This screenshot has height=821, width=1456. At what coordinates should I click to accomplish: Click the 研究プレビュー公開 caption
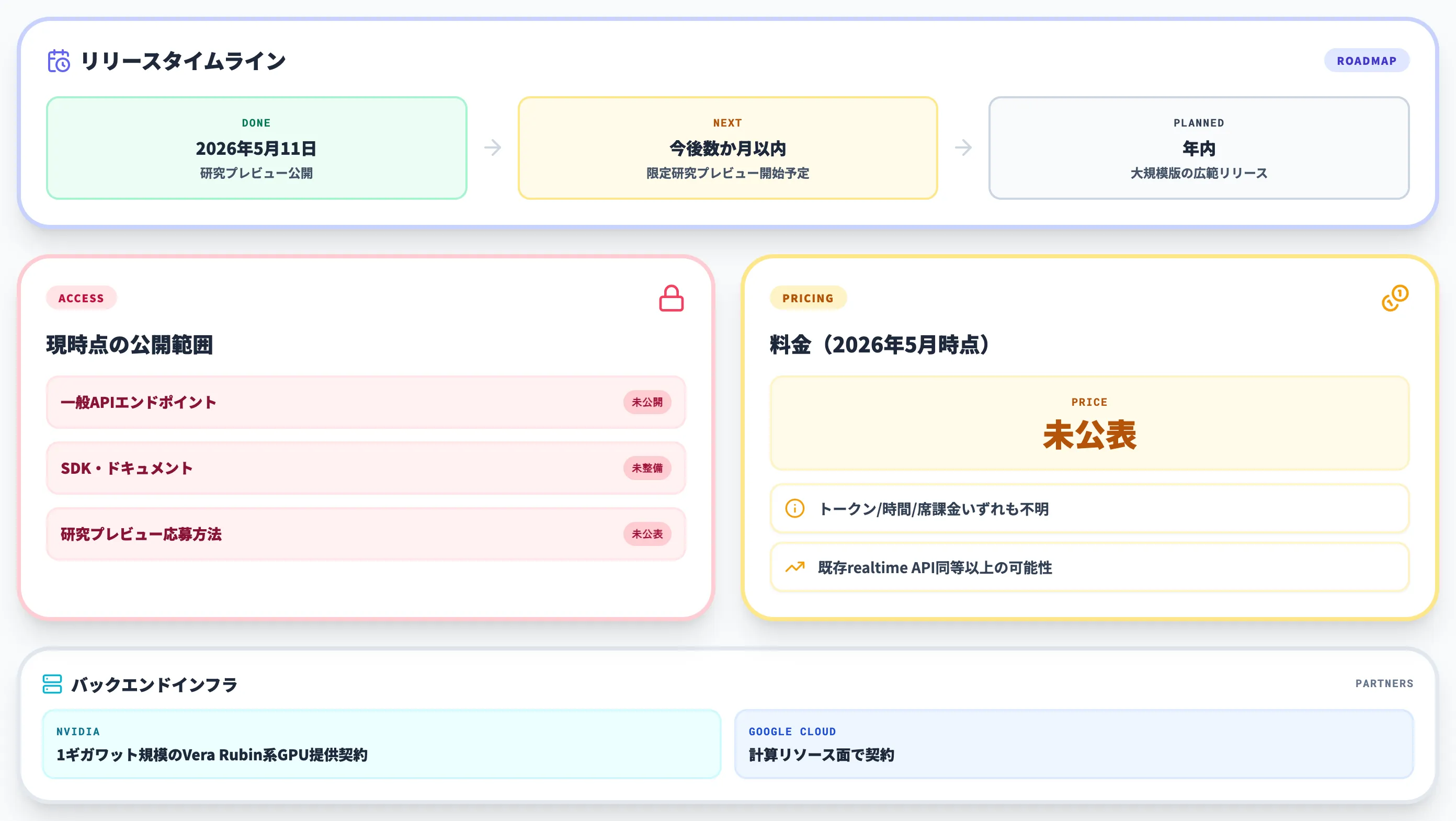[x=257, y=173]
